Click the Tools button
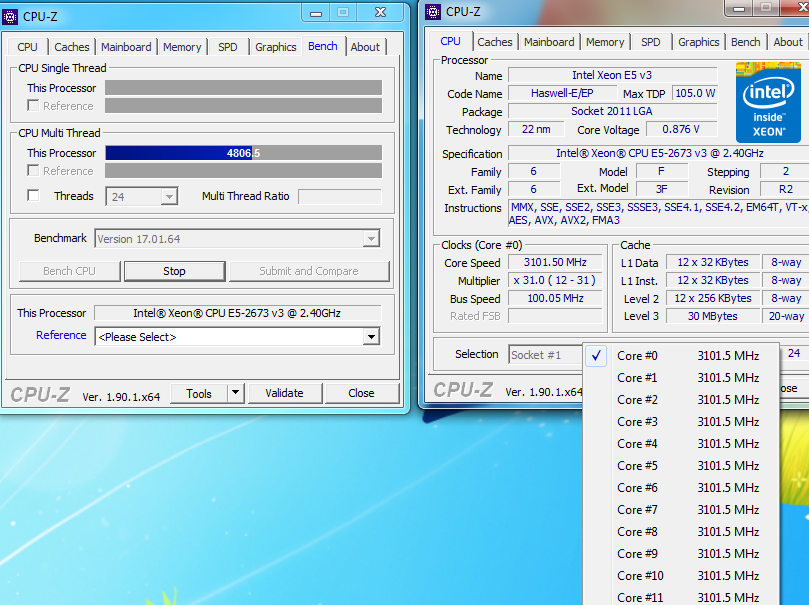This screenshot has height=605, width=809. 199,394
